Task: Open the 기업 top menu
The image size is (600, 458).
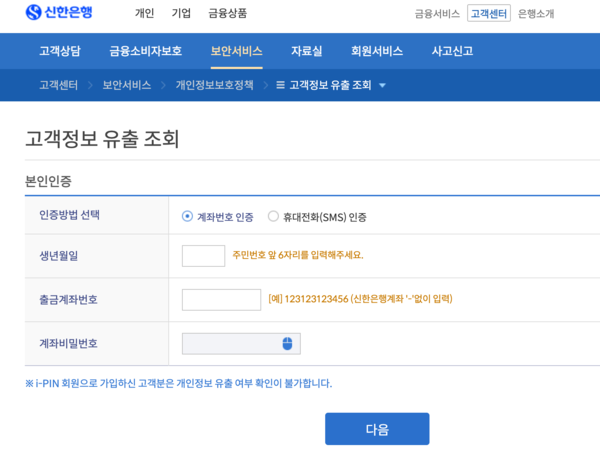Action: tap(181, 13)
